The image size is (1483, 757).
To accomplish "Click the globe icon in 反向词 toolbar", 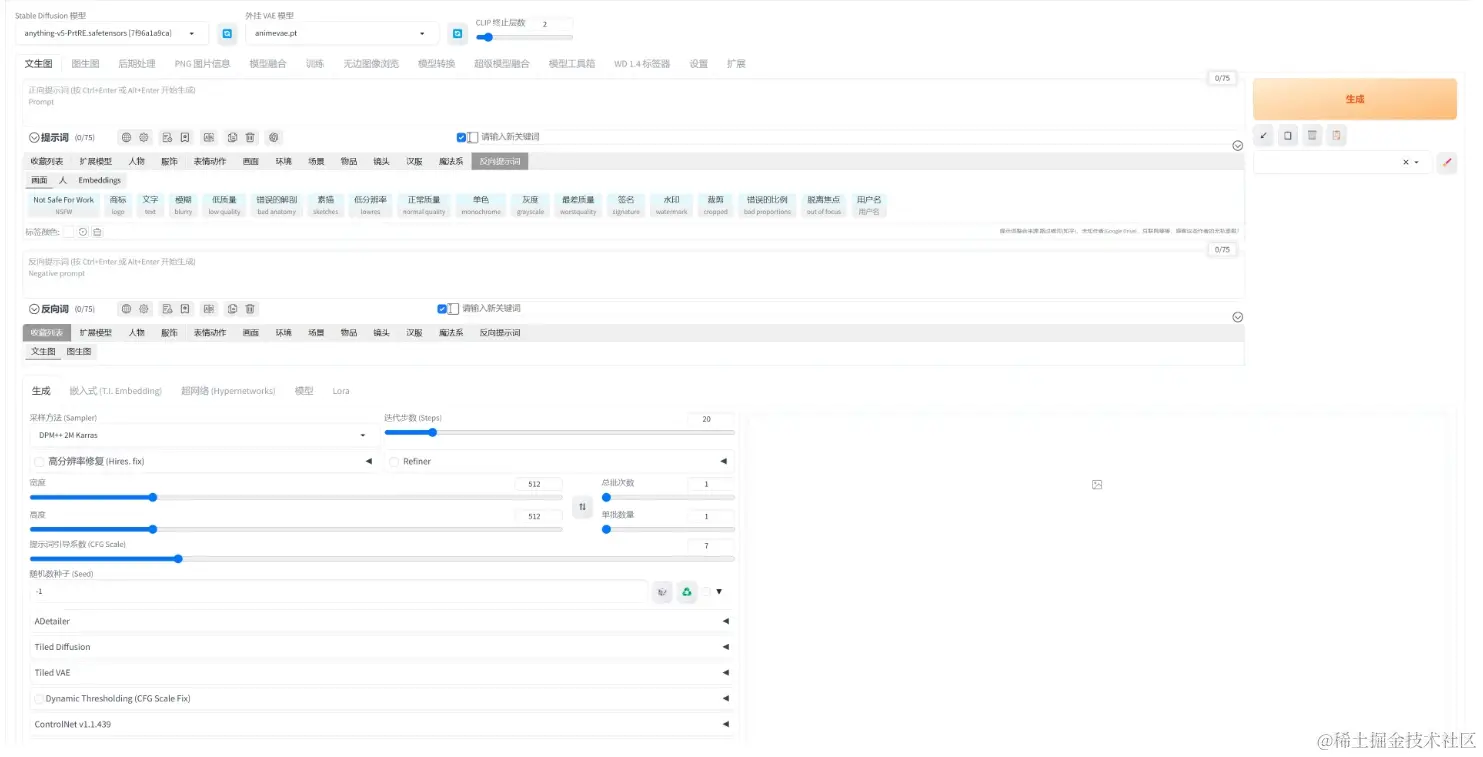I will point(126,309).
